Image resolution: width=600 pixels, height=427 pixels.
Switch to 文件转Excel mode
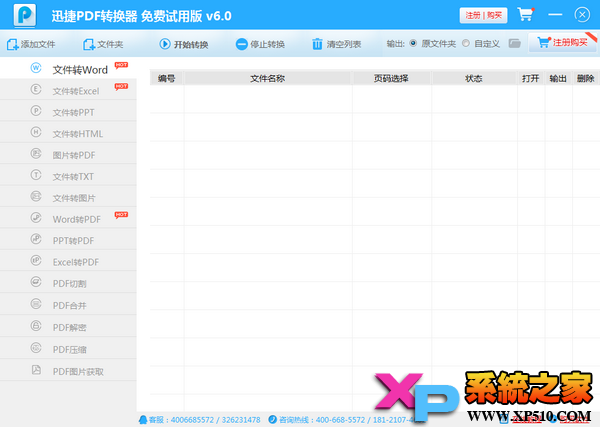click(68, 90)
